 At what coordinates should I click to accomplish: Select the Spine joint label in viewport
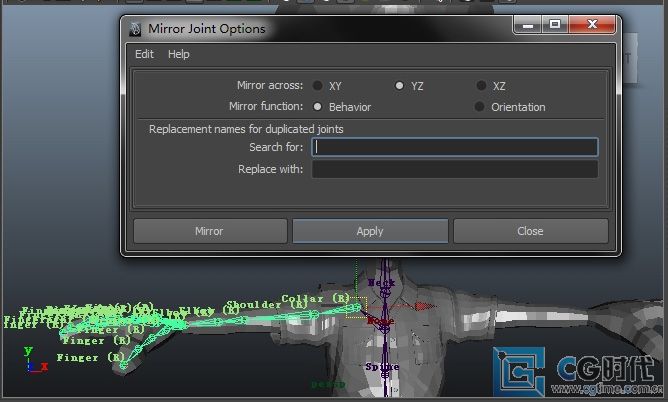[x=382, y=366]
